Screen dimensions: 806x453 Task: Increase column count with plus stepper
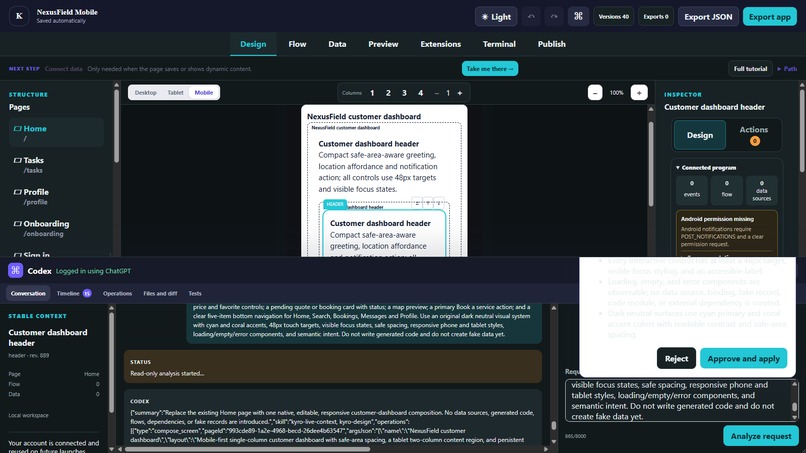(x=460, y=93)
